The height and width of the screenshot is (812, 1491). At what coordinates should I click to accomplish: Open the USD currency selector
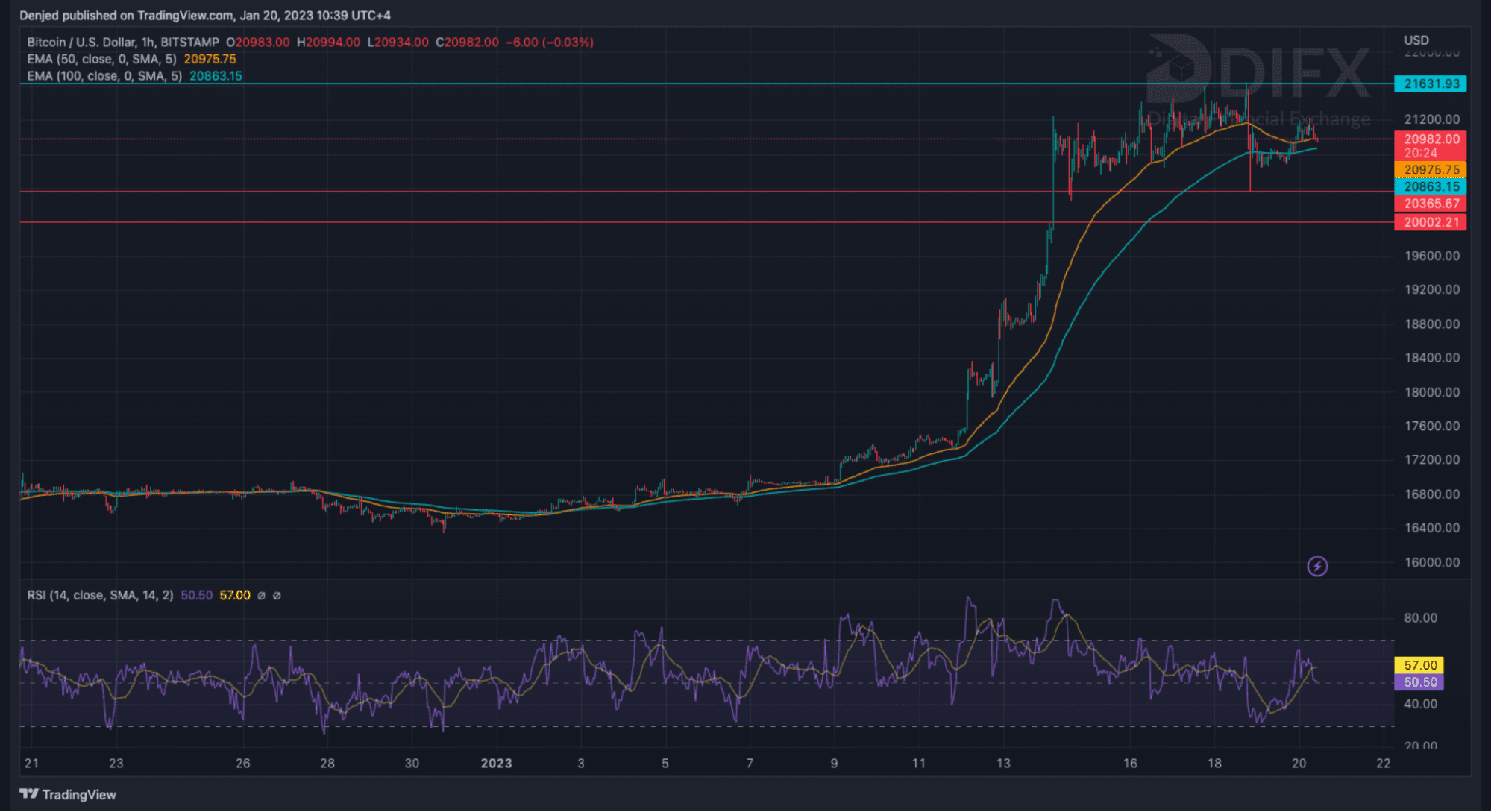tap(1416, 40)
